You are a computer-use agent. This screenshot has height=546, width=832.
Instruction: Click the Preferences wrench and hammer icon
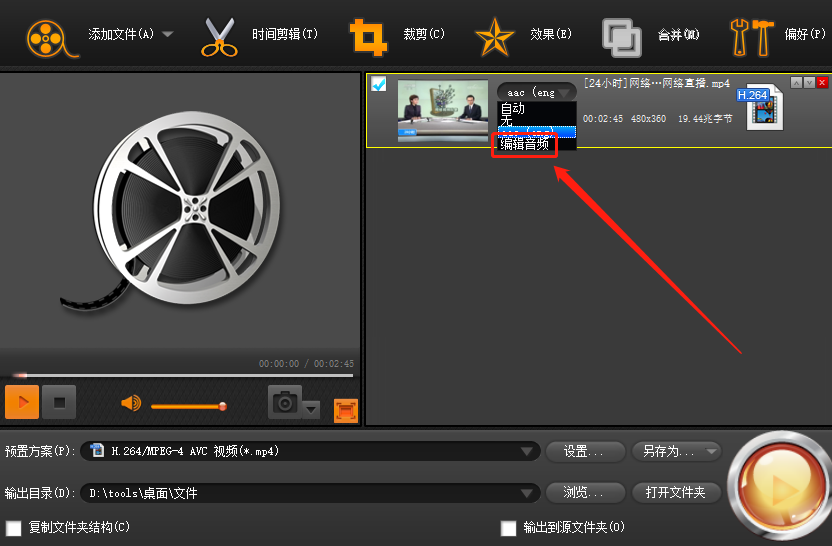point(752,37)
